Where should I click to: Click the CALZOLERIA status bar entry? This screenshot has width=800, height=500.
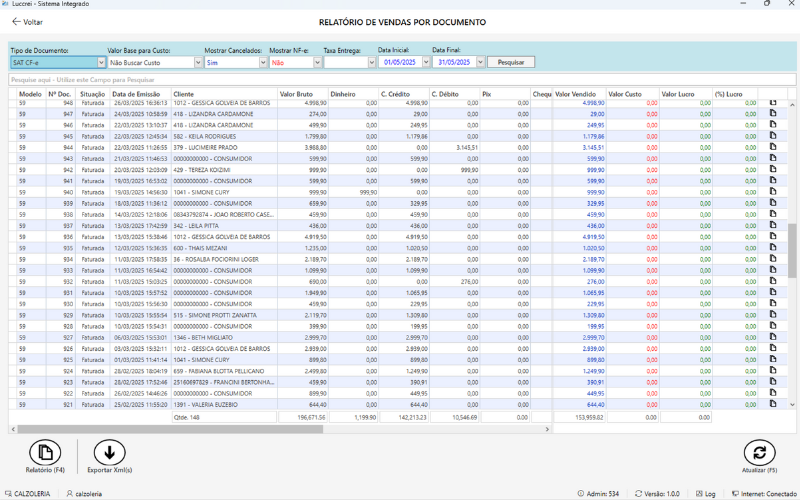[27, 494]
